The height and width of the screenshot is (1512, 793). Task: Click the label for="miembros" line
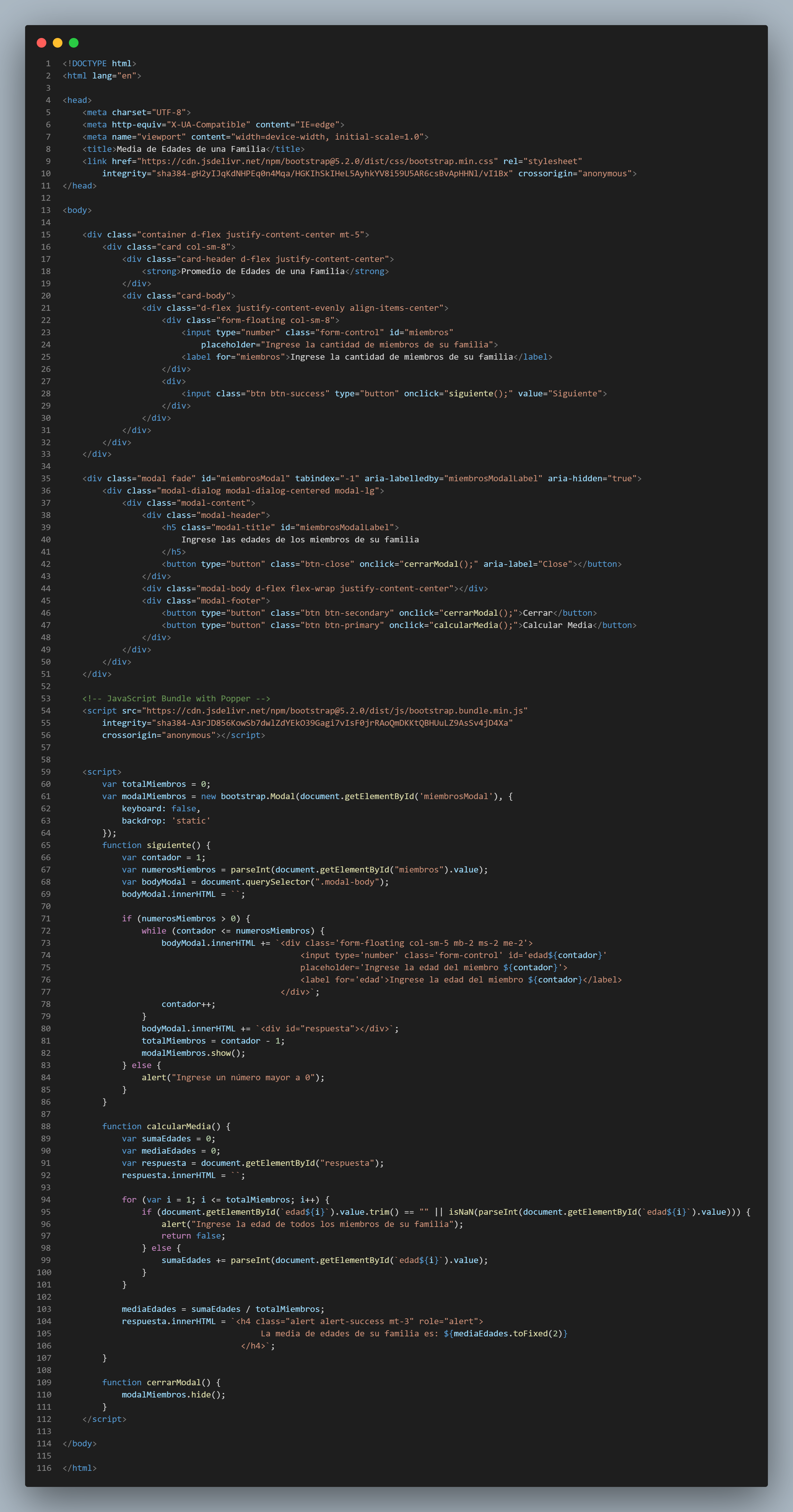tap(367, 357)
